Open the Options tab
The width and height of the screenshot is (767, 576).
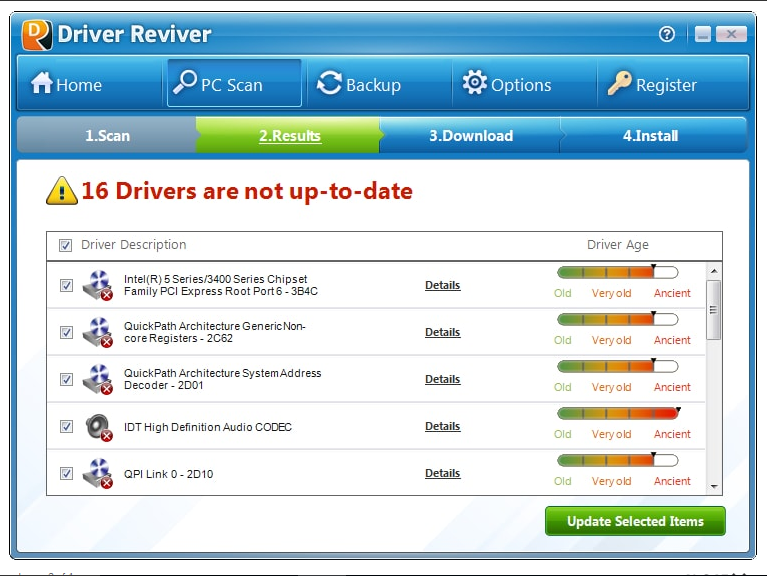[524, 83]
